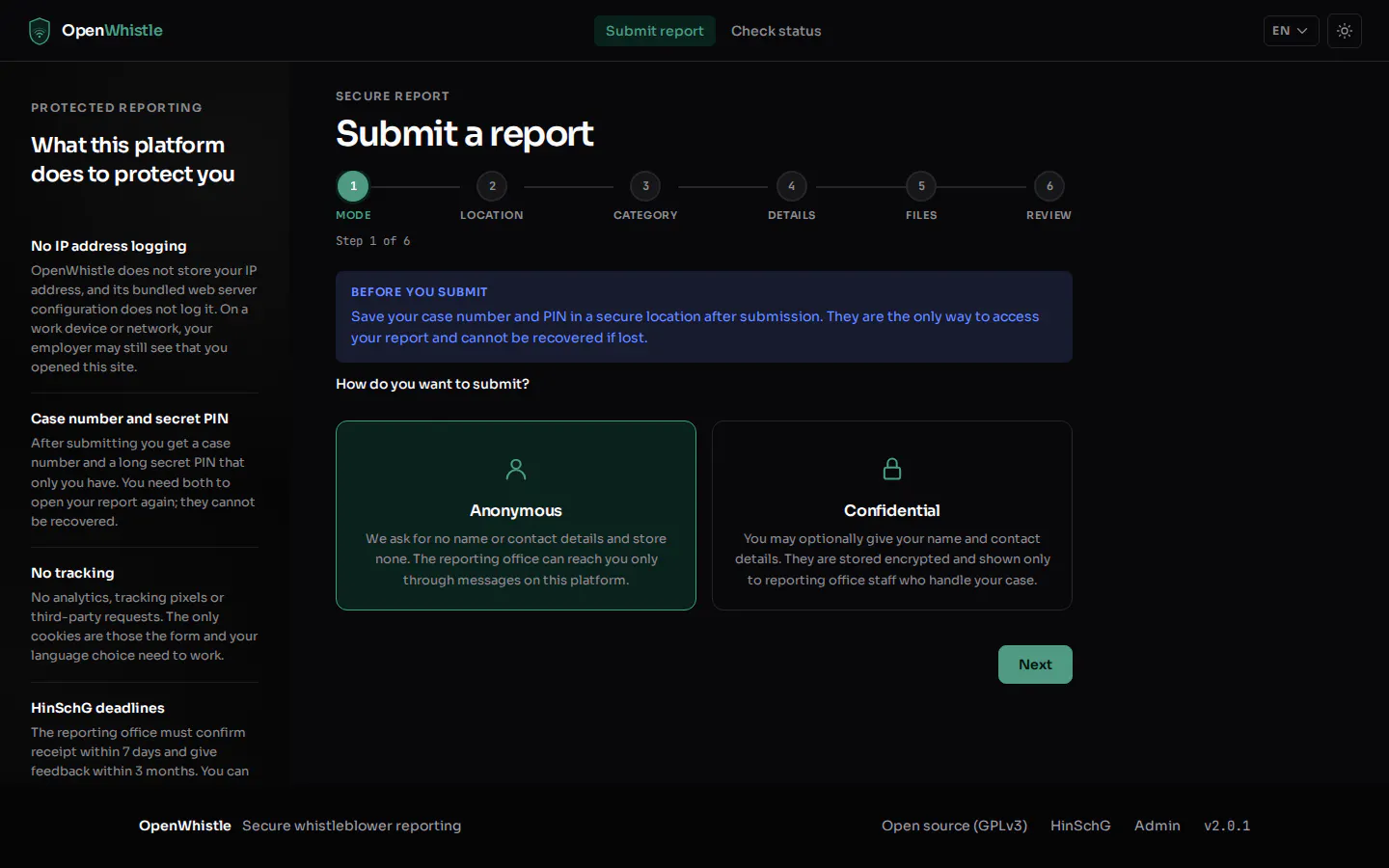Click the "What this platform does to protect you" title

[133, 159]
